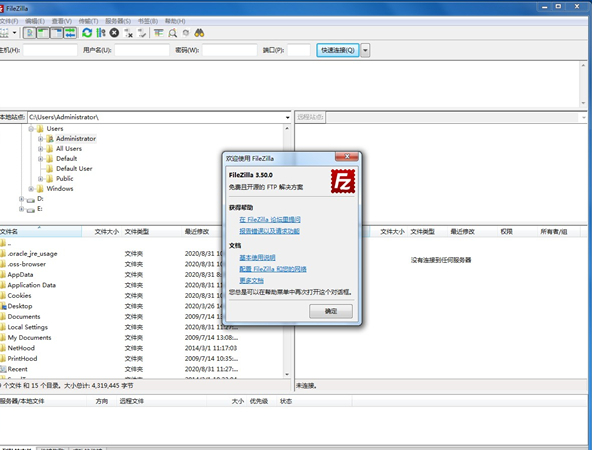Viewport: 592px width, 450px height.
Task: Click the reconnect to last server icon
Action: click(142, 33)
